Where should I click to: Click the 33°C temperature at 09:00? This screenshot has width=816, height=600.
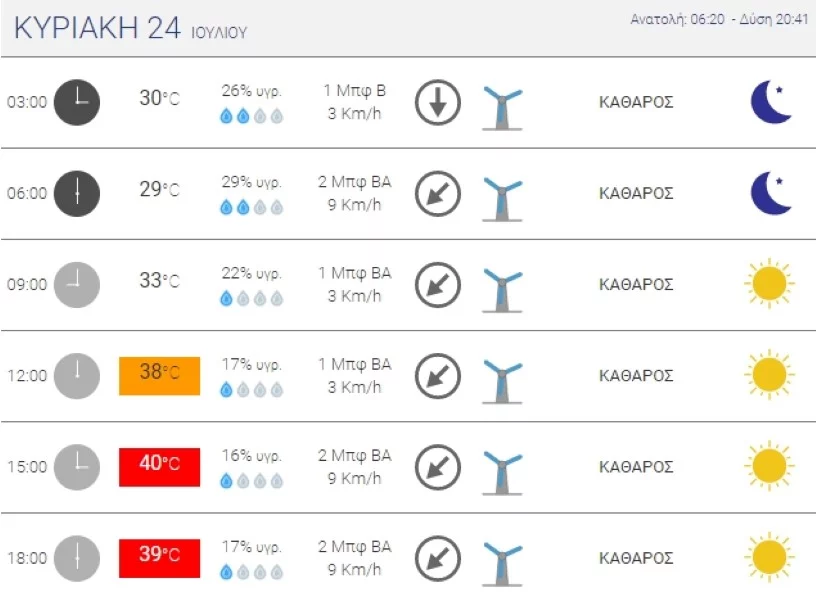point(159,281)
